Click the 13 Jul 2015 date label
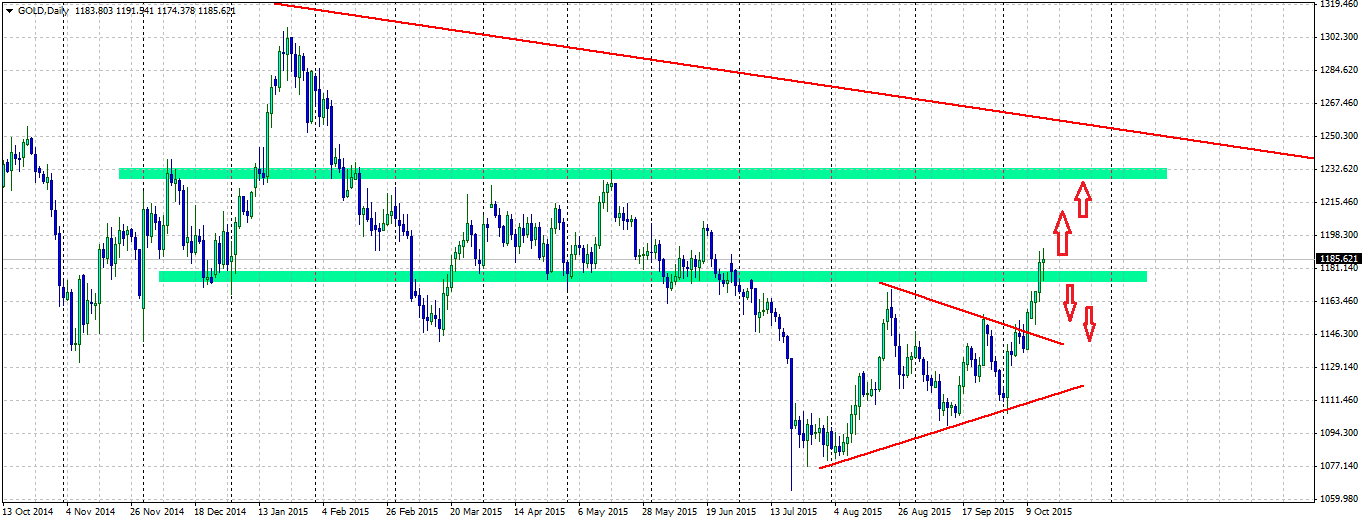 click(x=796, y=511)
